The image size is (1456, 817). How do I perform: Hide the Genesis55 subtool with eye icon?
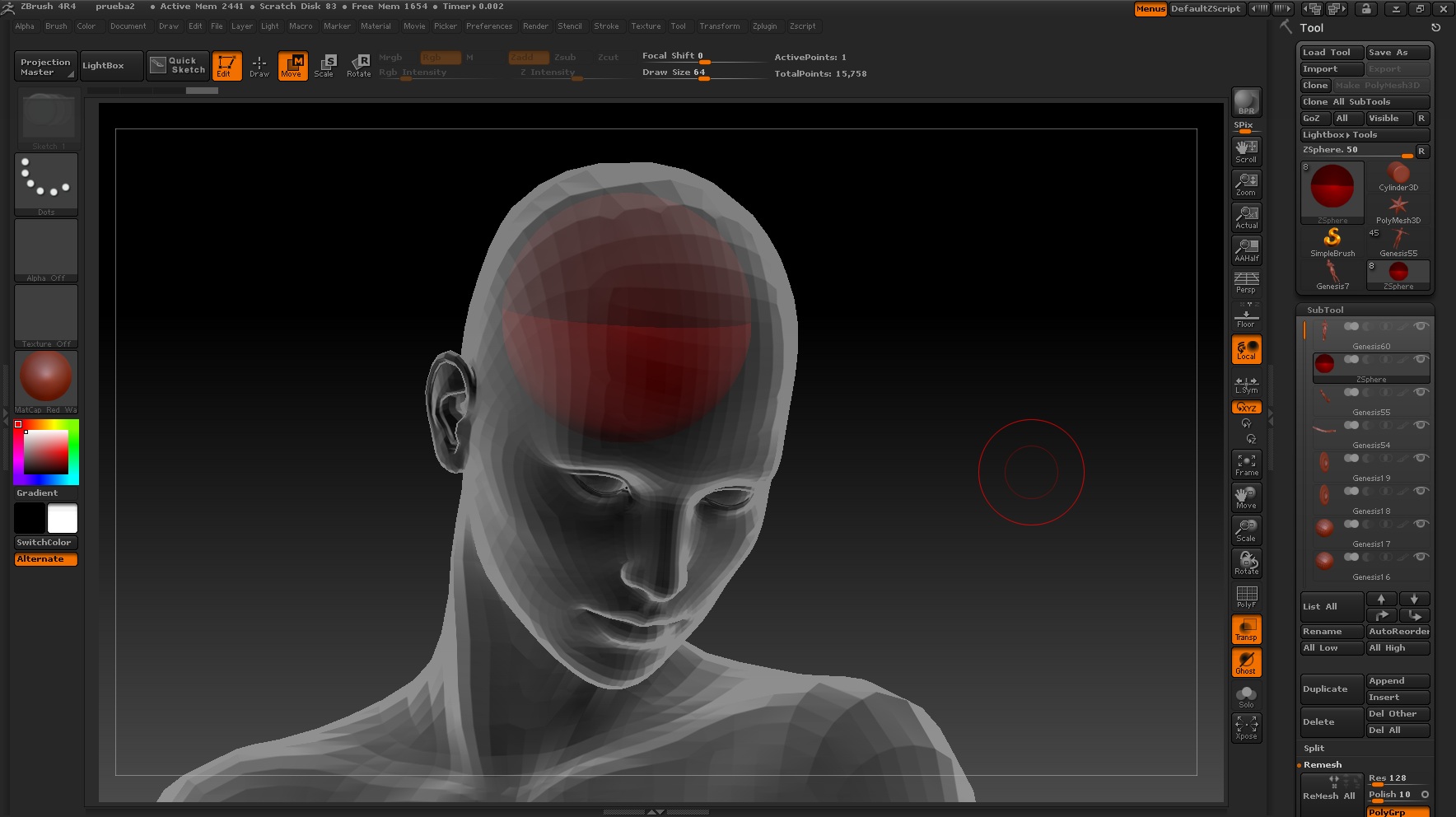1421,392
